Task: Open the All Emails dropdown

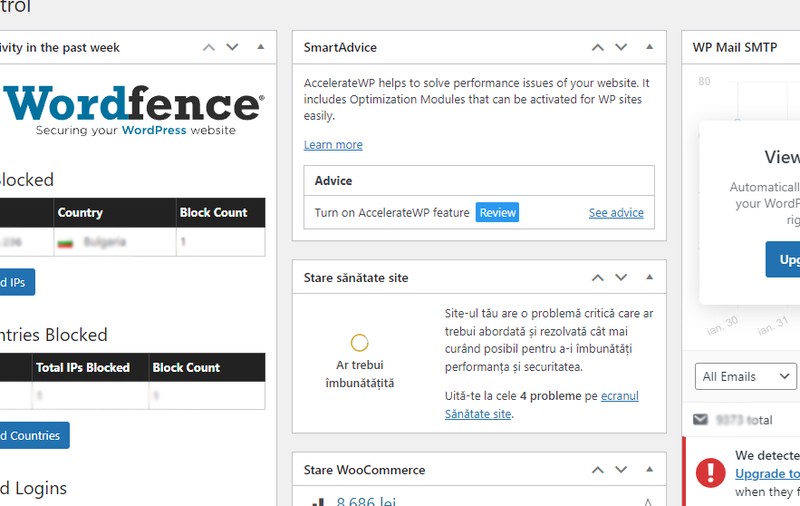Action: point(745,376)
